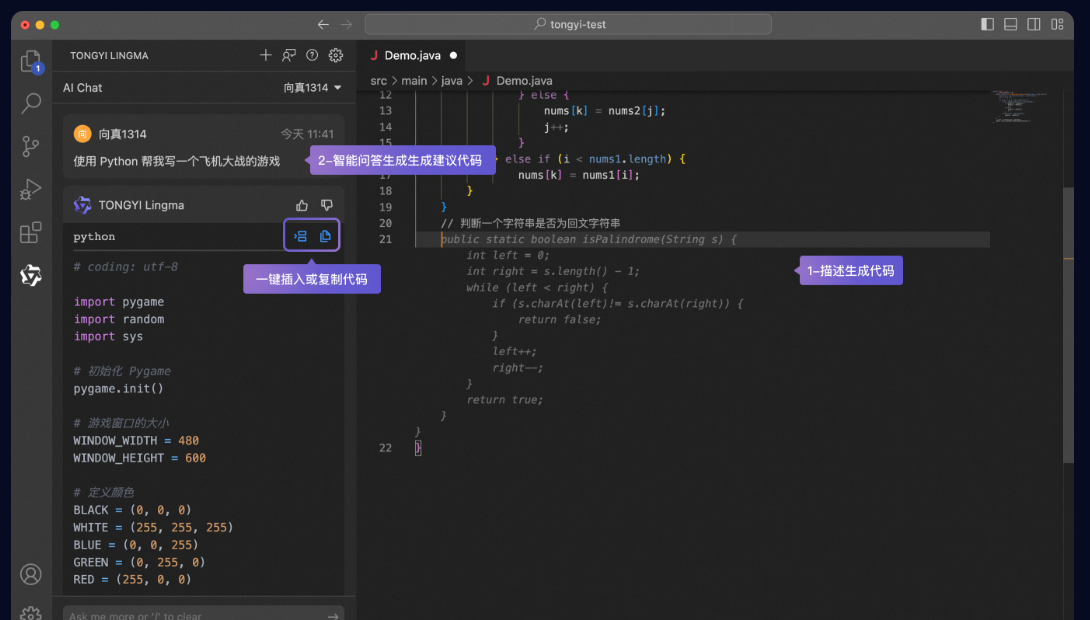This screenshot has height=620, width=1090.
Task: Expand the java breadcrumb folder
Action: pos(452,81)
